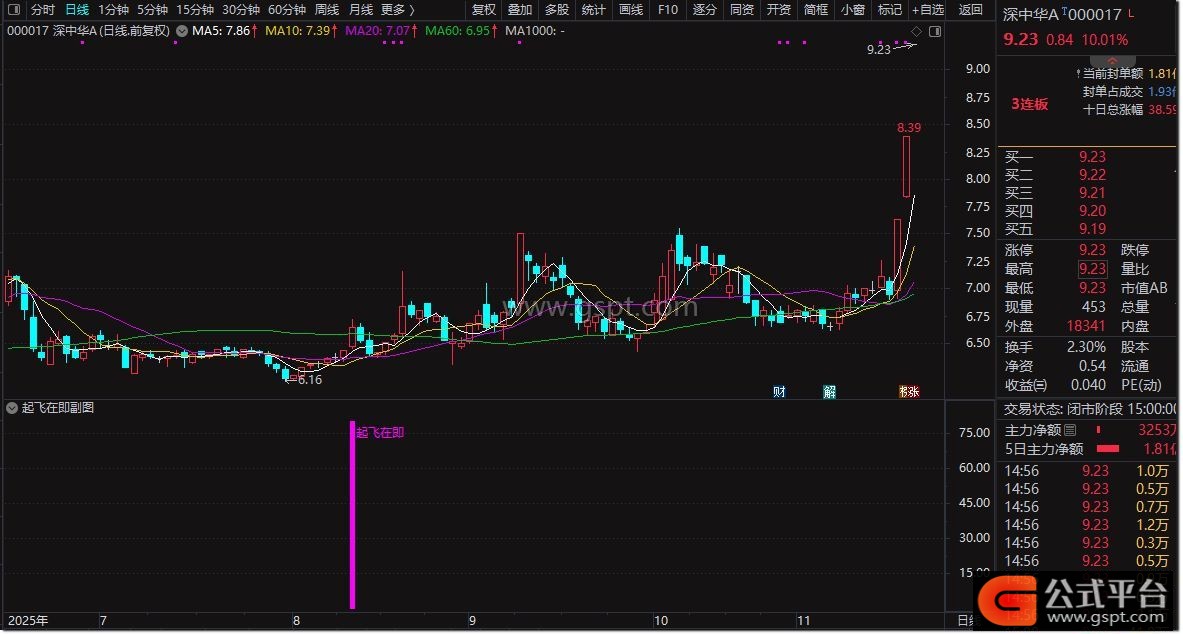Click the 返回 back button

970,10
